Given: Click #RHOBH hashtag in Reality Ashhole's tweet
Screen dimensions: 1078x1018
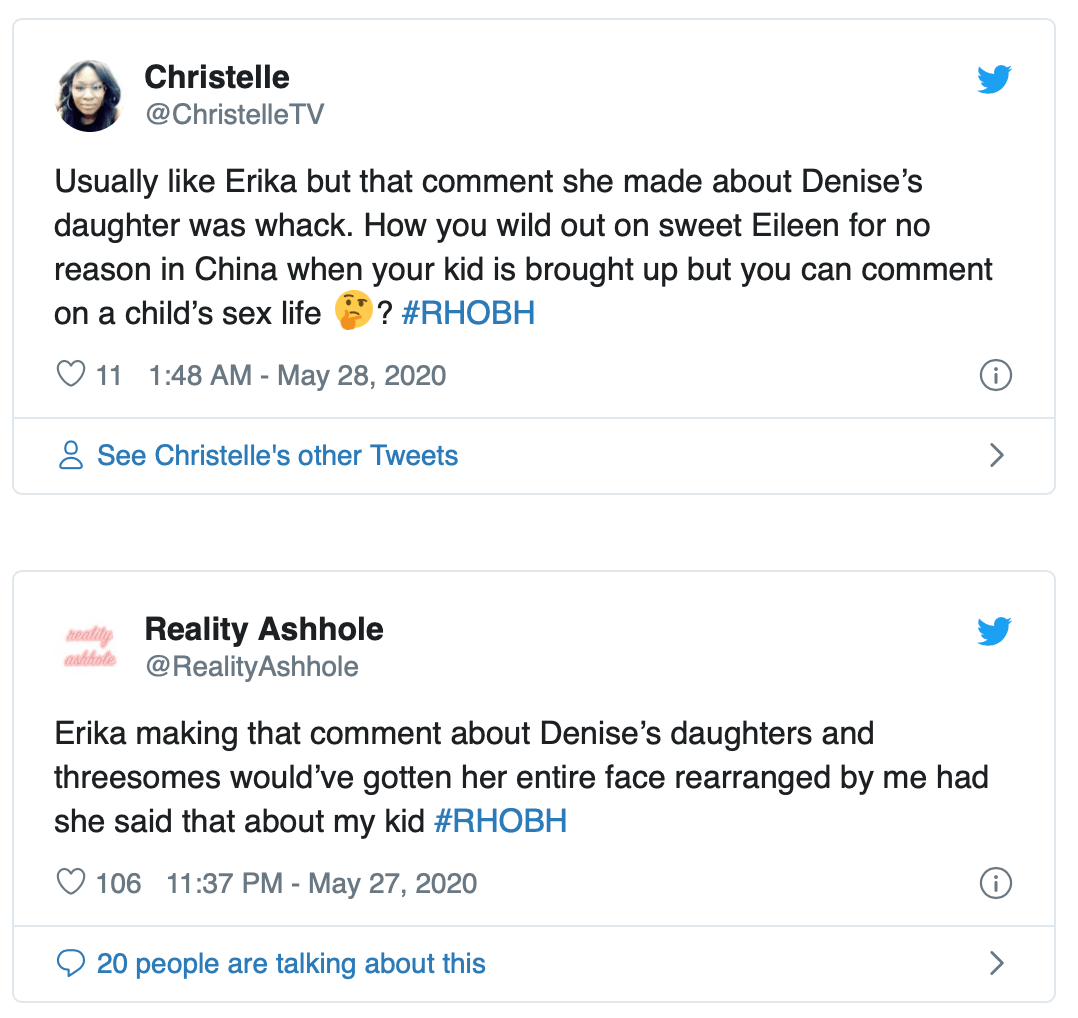Looking at the screenshot, I should click(x=500, y=822).
